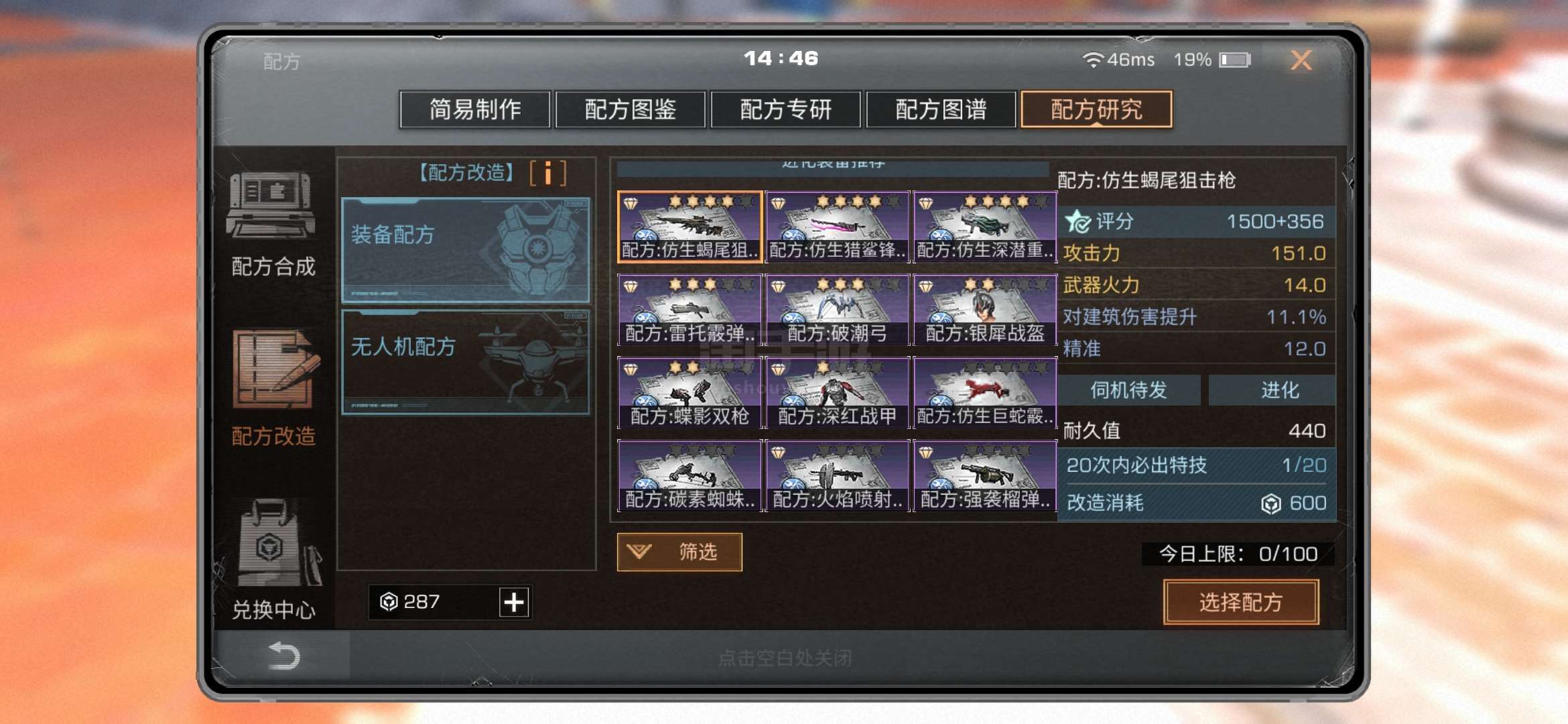Toggle the 伺机待发 skill button

pyautogui.click(x=1129, y=390)
